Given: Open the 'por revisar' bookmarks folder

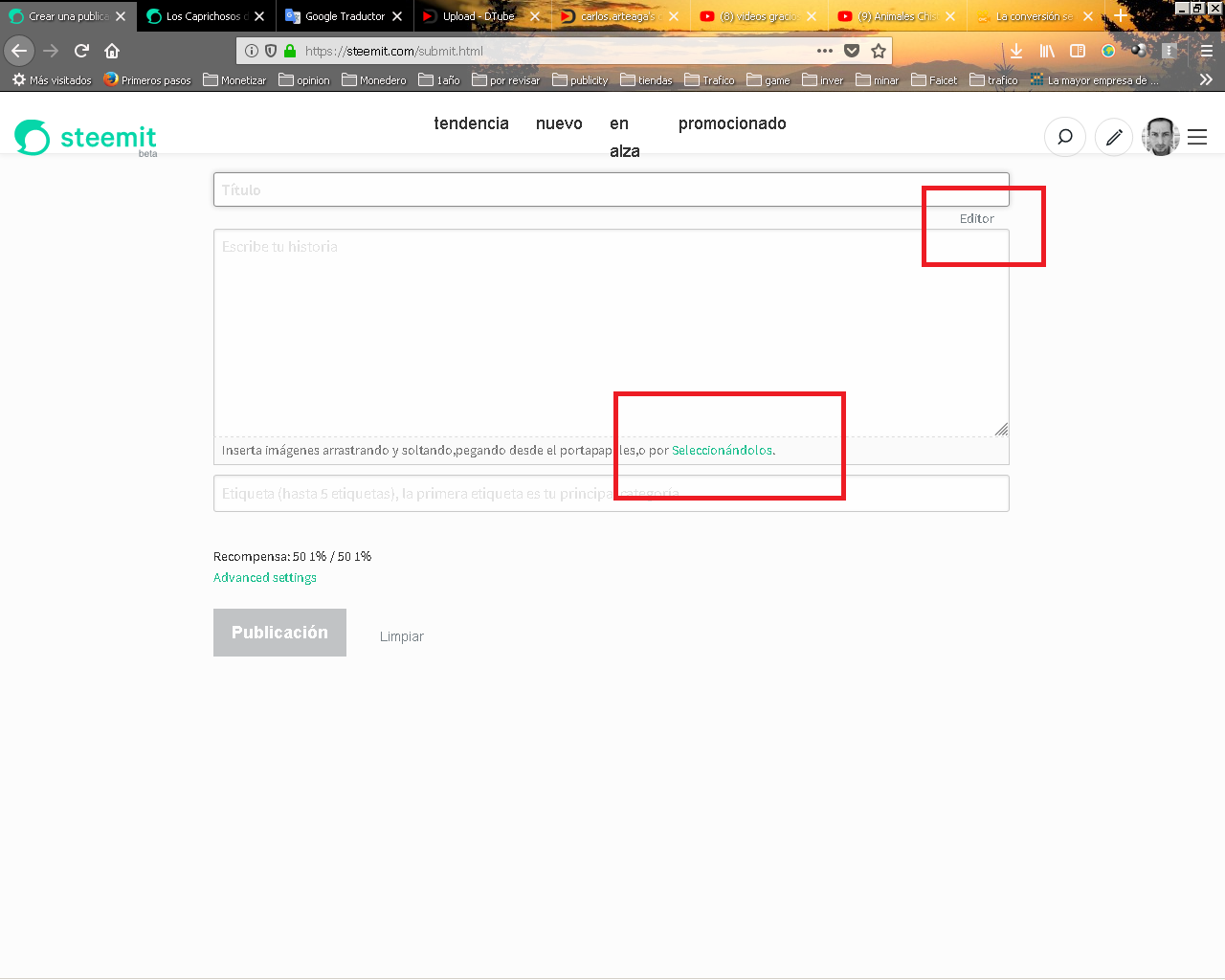Looking at the screenshot, I should point(506,79).
